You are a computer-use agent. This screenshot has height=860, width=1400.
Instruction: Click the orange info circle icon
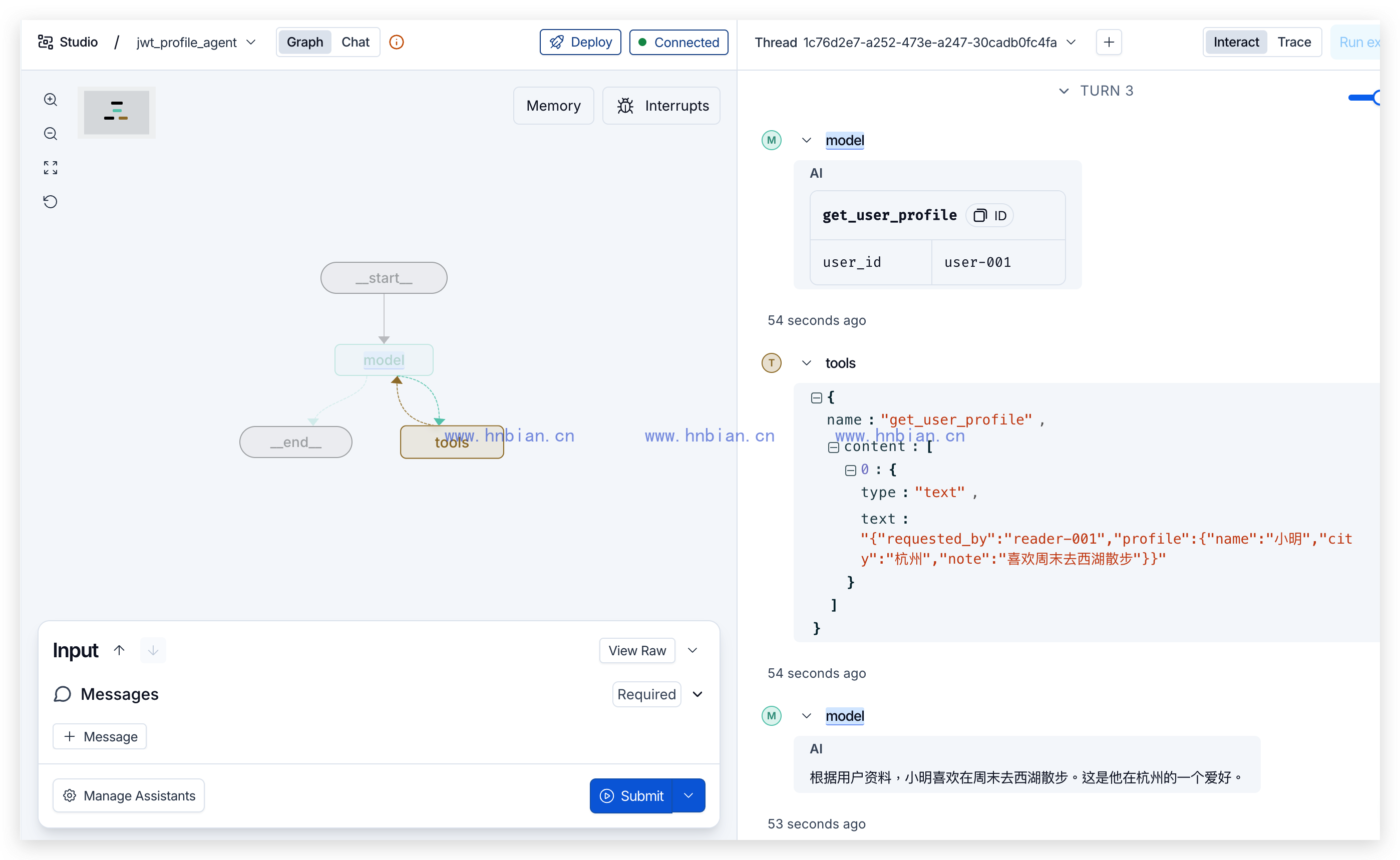[397, 42]
